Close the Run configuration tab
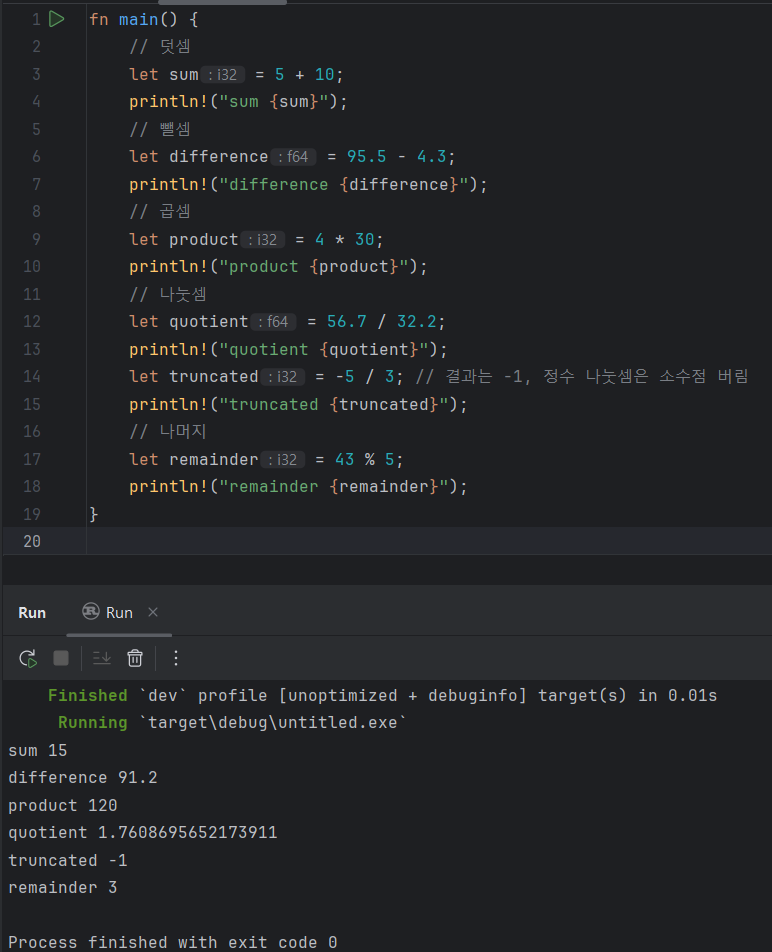 point(153,613)
